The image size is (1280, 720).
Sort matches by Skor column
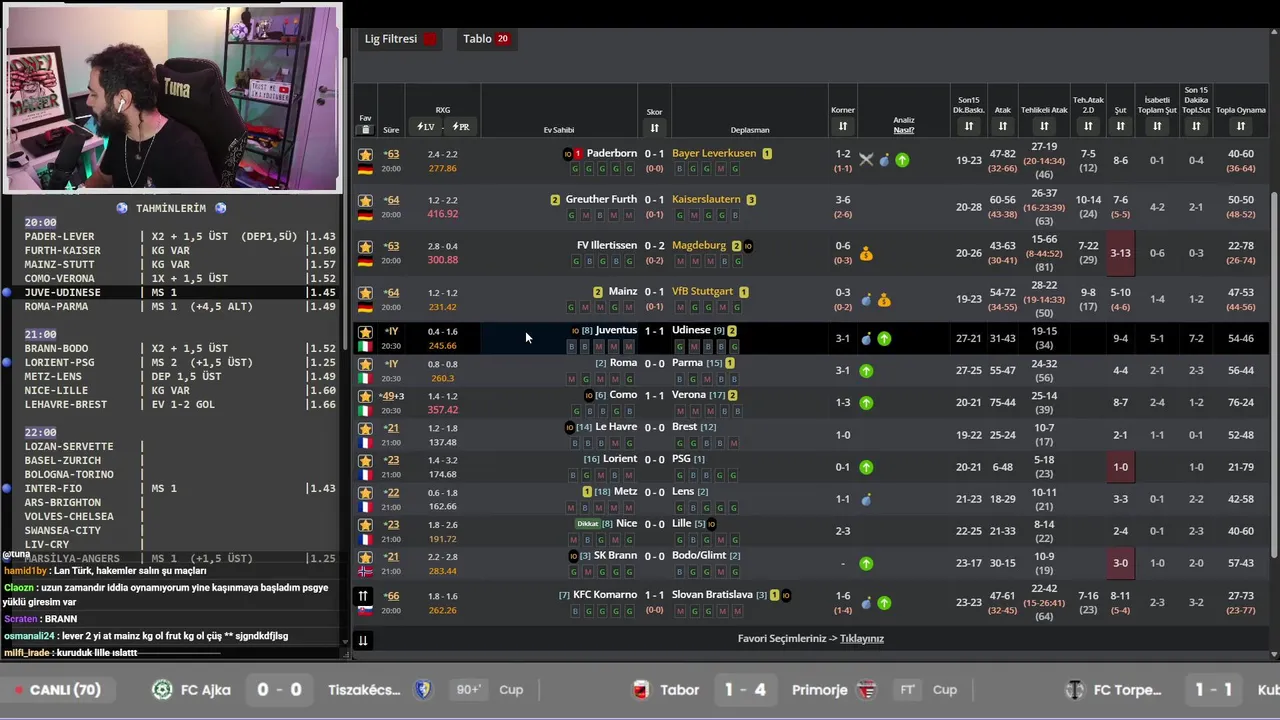click(x=654, y=128)
